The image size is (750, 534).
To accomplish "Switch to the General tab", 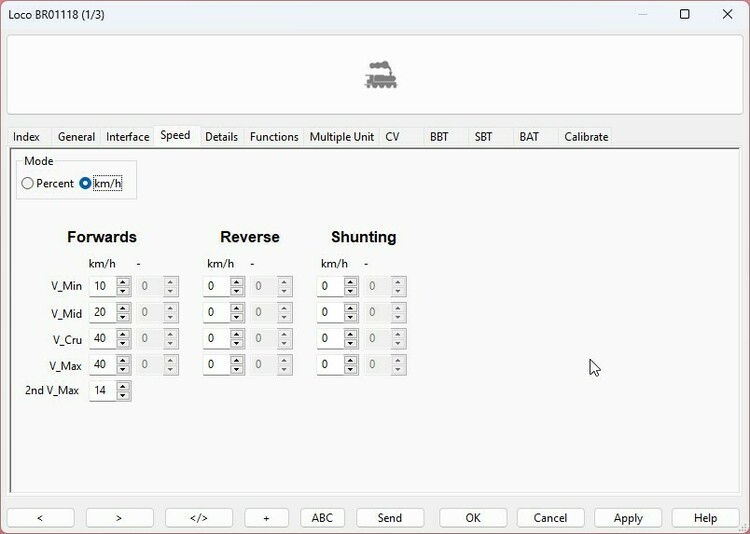I will [x=76, y=137].
